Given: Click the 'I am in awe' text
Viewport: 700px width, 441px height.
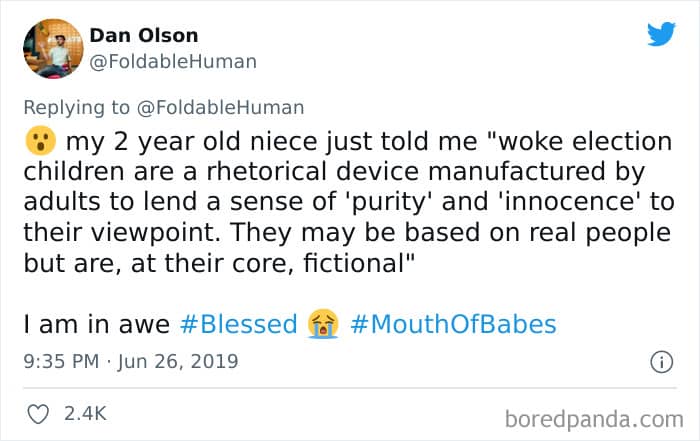Looking at the screenshot, I should [96, 324].
